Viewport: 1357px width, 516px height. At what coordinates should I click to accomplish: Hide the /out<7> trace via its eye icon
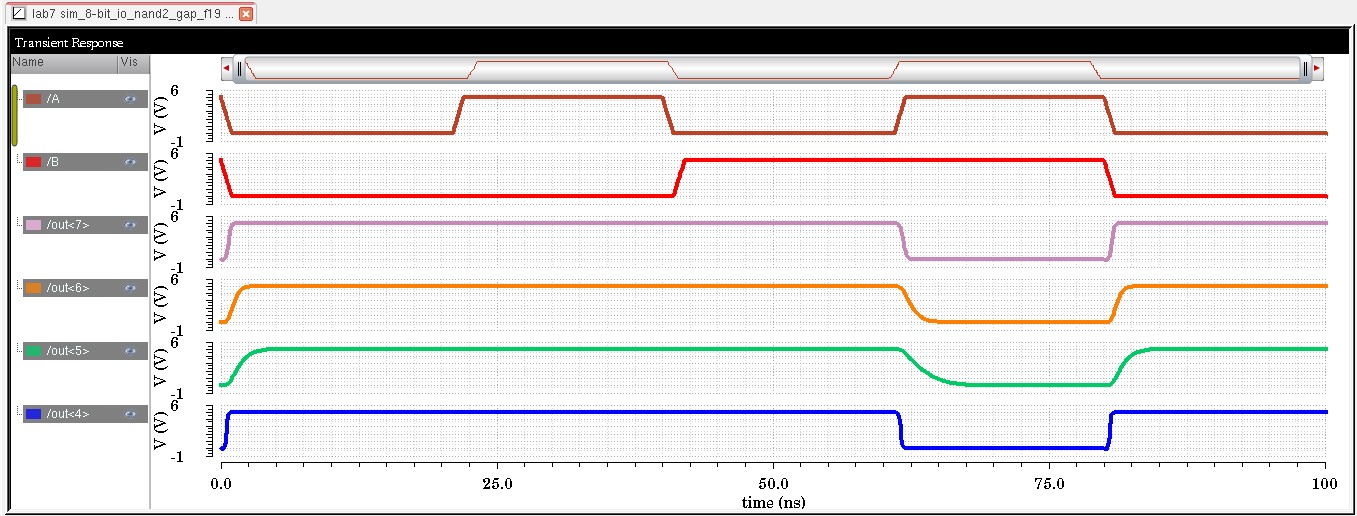click(x=129, y=225)
